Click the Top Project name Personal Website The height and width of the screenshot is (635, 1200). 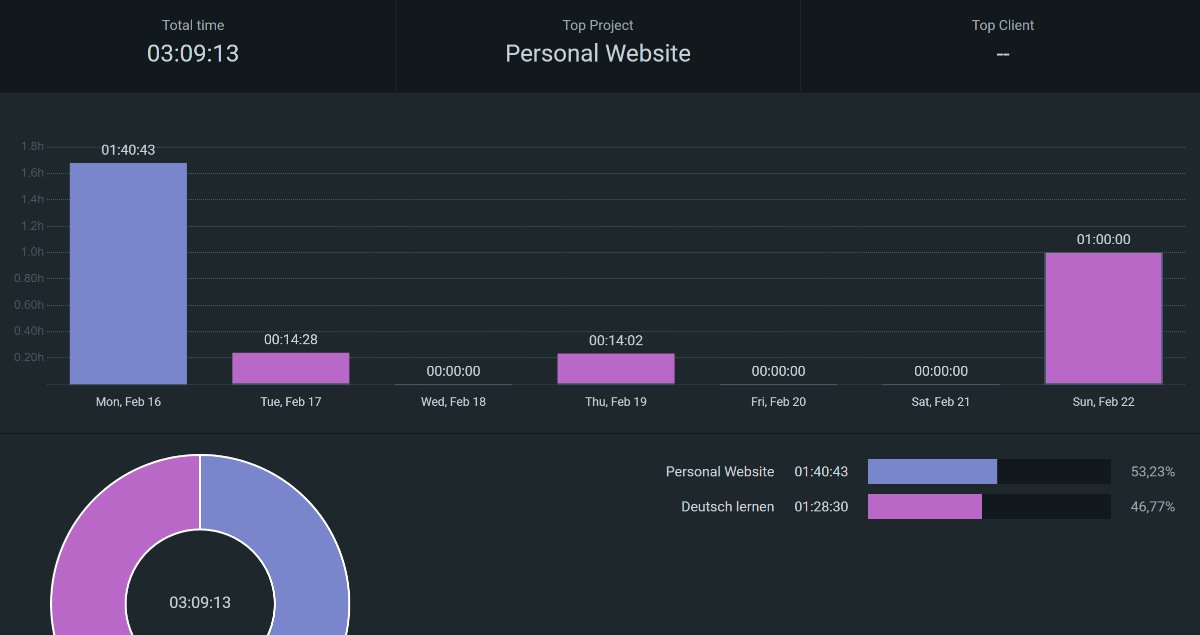coord(598,54)
